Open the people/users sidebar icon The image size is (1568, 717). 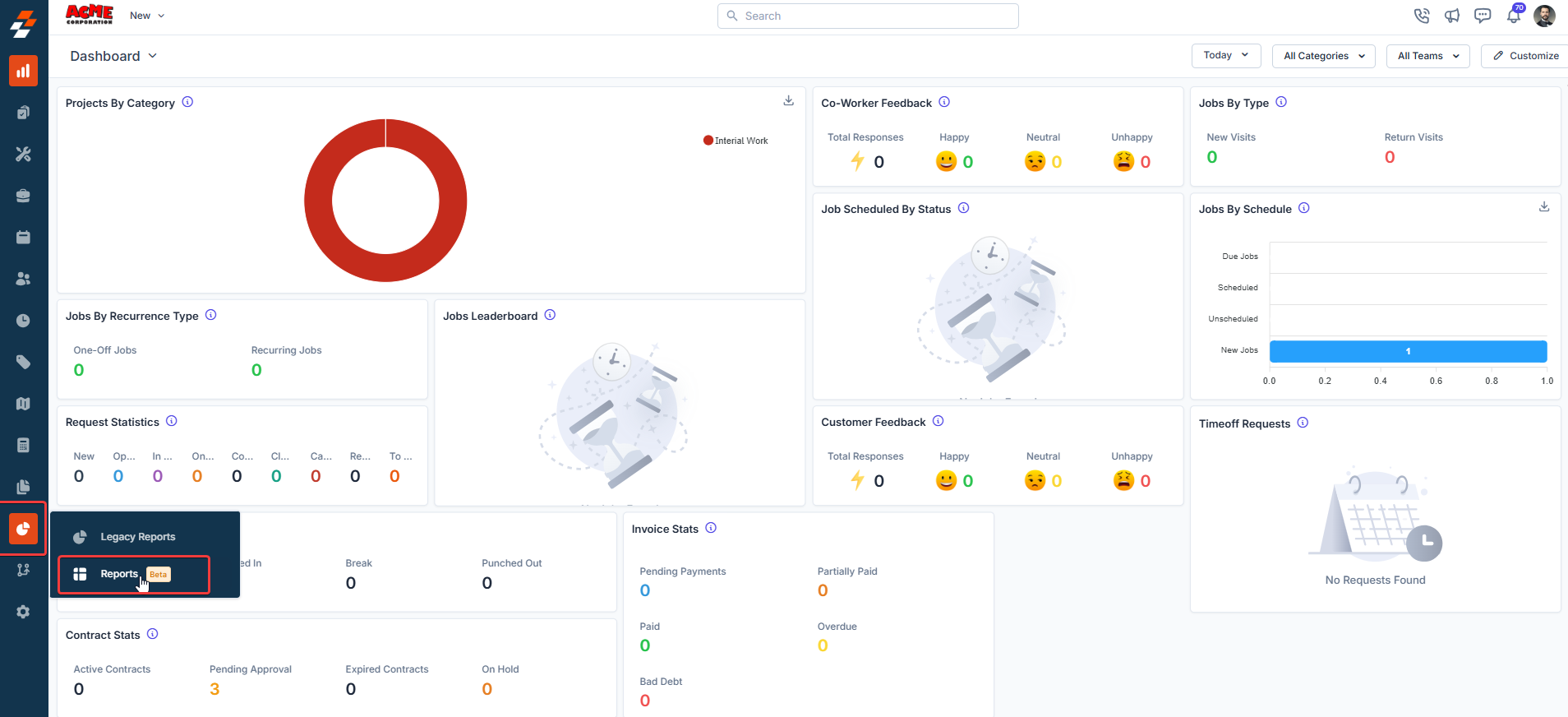[23, 279]
